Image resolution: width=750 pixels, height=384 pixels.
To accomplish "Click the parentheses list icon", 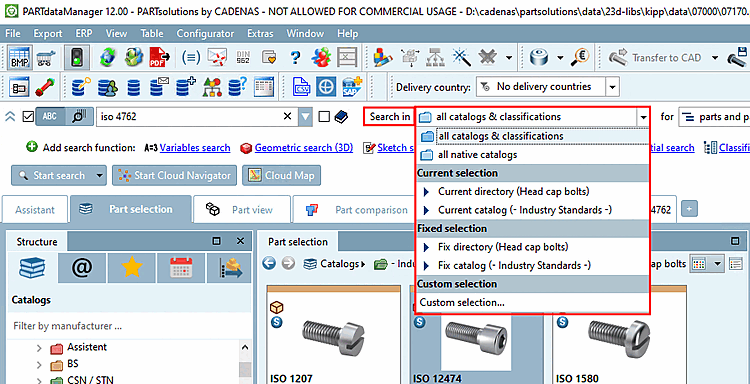I will [191, 58].
